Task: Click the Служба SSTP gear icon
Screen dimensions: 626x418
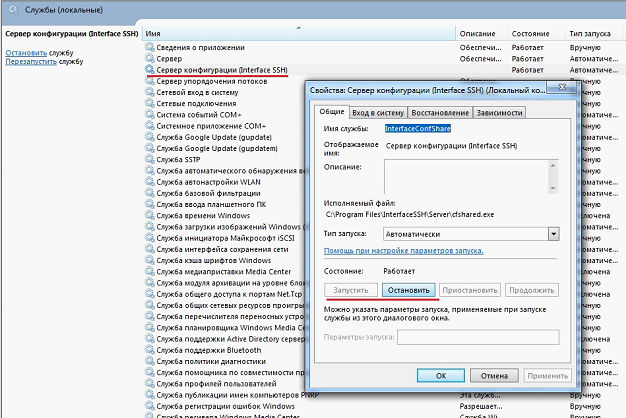Action: point(149,159)
